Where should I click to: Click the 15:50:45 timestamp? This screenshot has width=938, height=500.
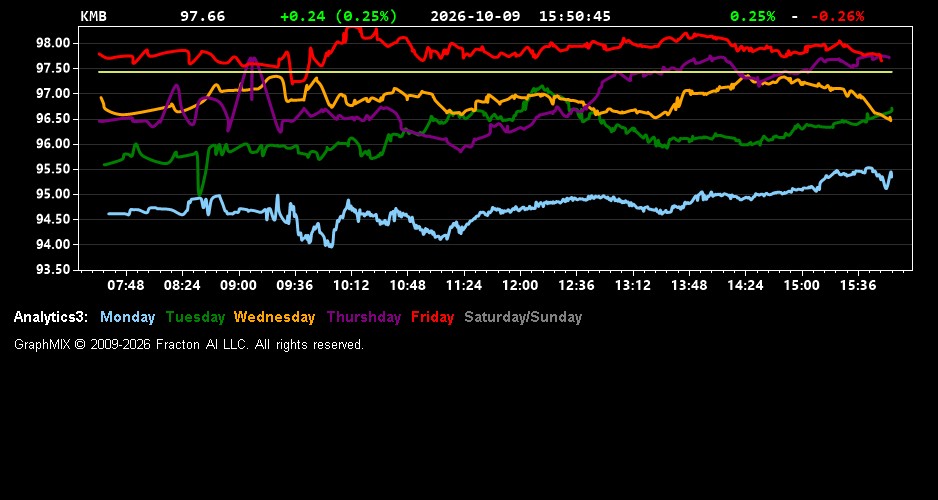point(575,16)
